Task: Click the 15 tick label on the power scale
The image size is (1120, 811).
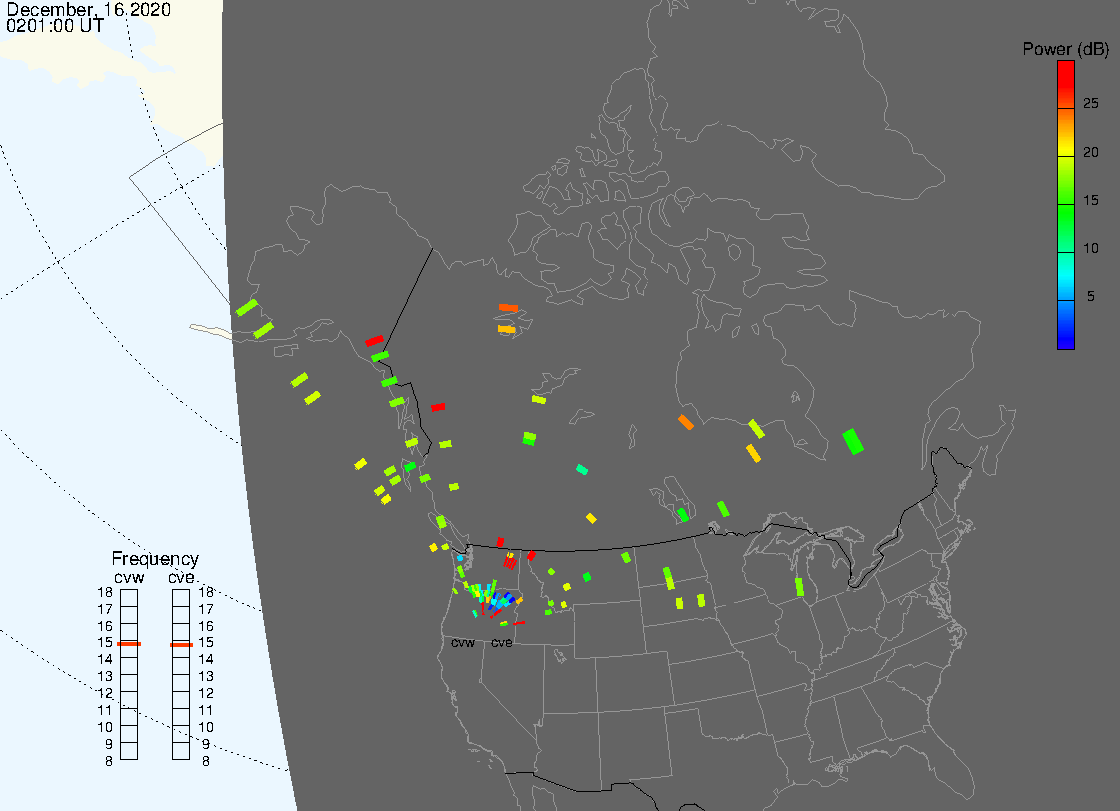Action: click(x=1090, y=200)
